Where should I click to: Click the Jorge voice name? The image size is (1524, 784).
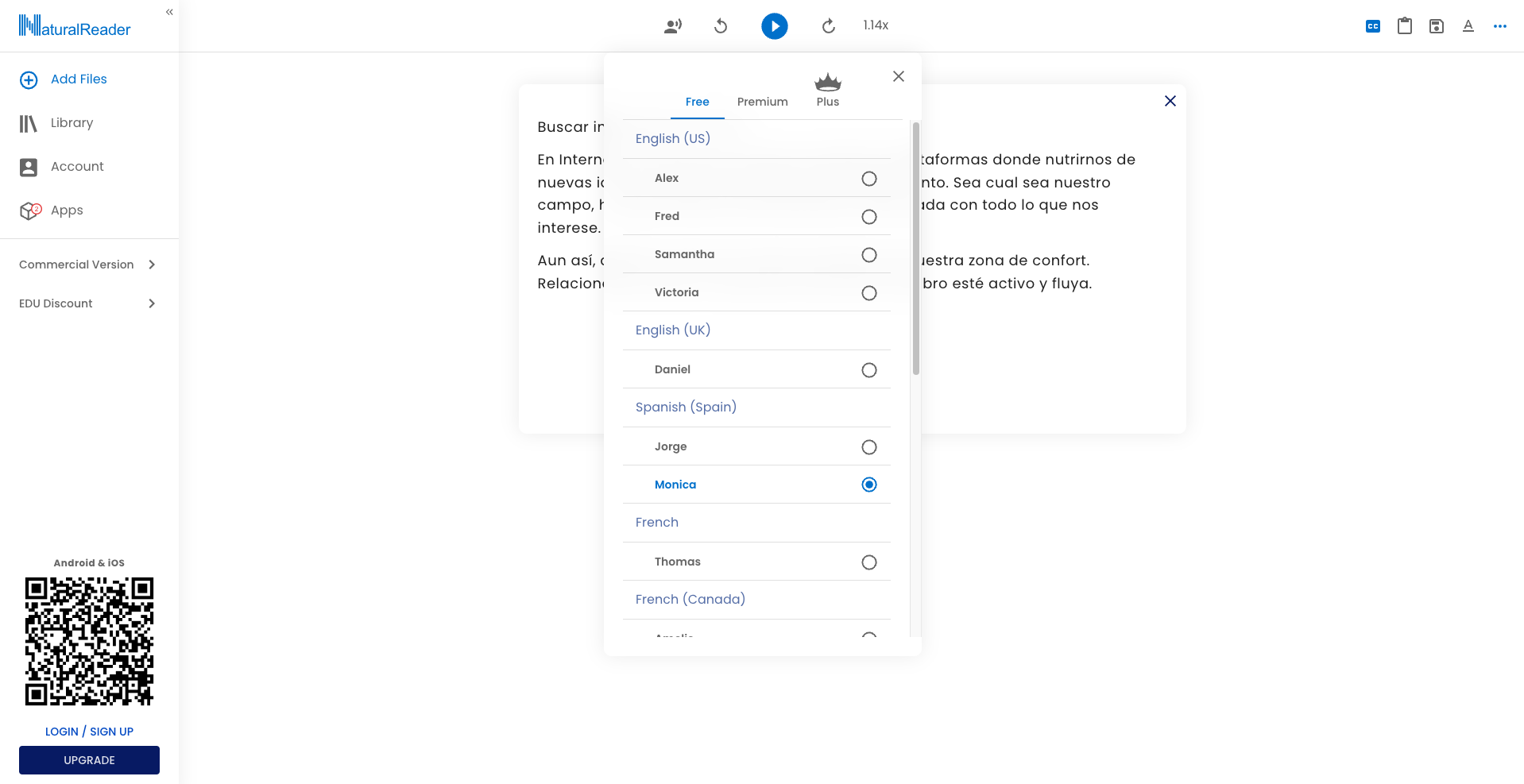click(x=671, y=446)
